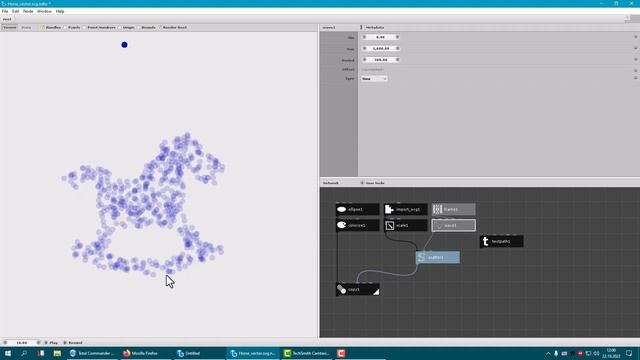The height and width of the screenshot is (360, 640).
Task: Click the frame number field
Action: pos(22,343)
